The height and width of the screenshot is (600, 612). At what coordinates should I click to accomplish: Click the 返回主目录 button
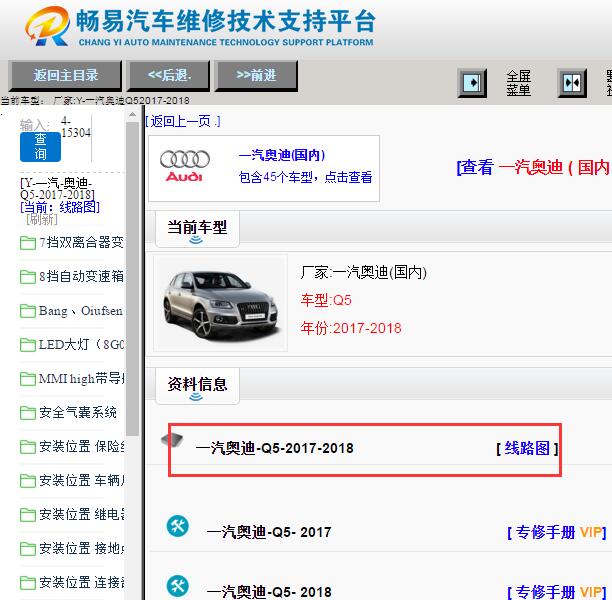[x=65, y=75]
